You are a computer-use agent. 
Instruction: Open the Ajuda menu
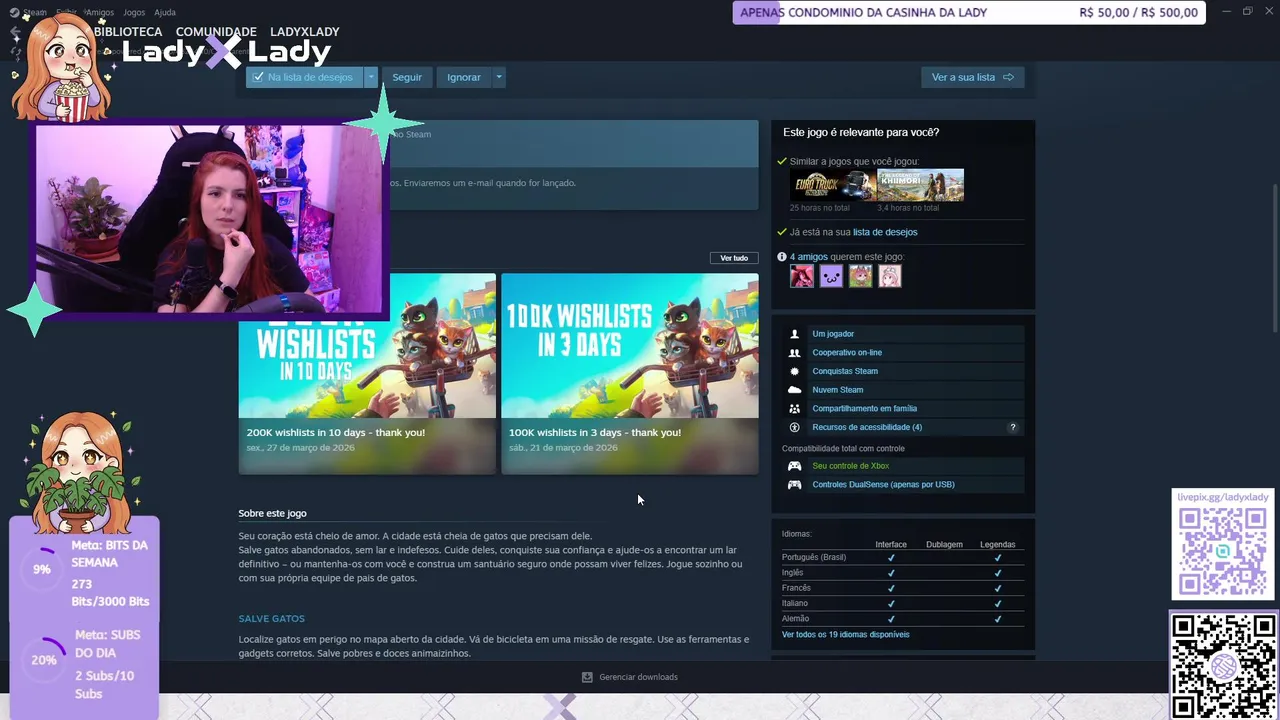point(165,13)
